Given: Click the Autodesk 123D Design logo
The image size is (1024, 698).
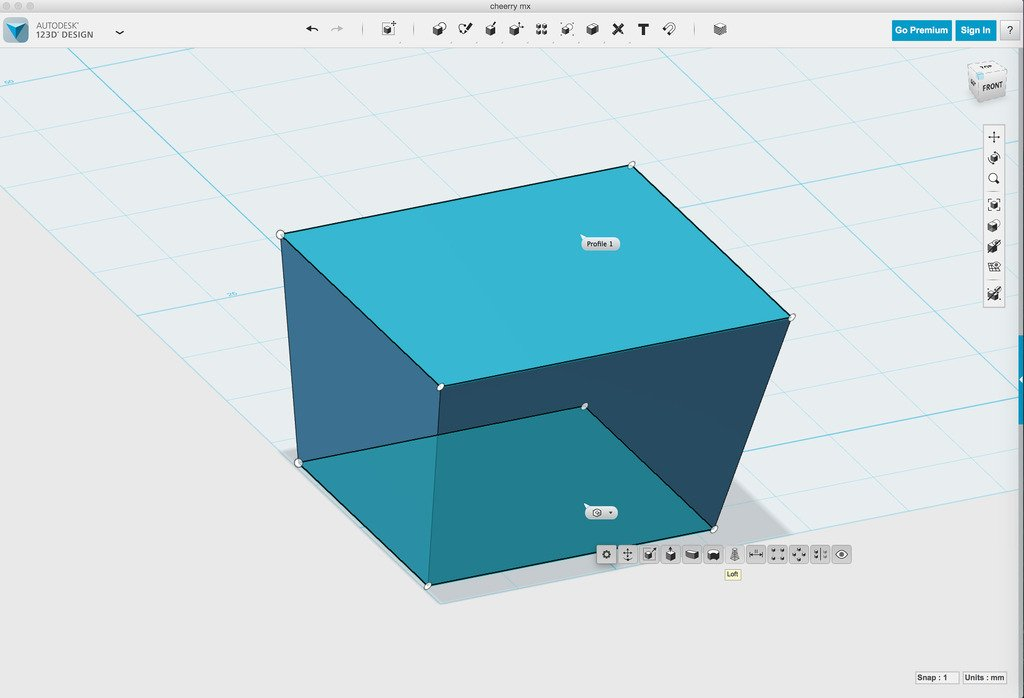Looking at the screenshot, I should 16,30.
